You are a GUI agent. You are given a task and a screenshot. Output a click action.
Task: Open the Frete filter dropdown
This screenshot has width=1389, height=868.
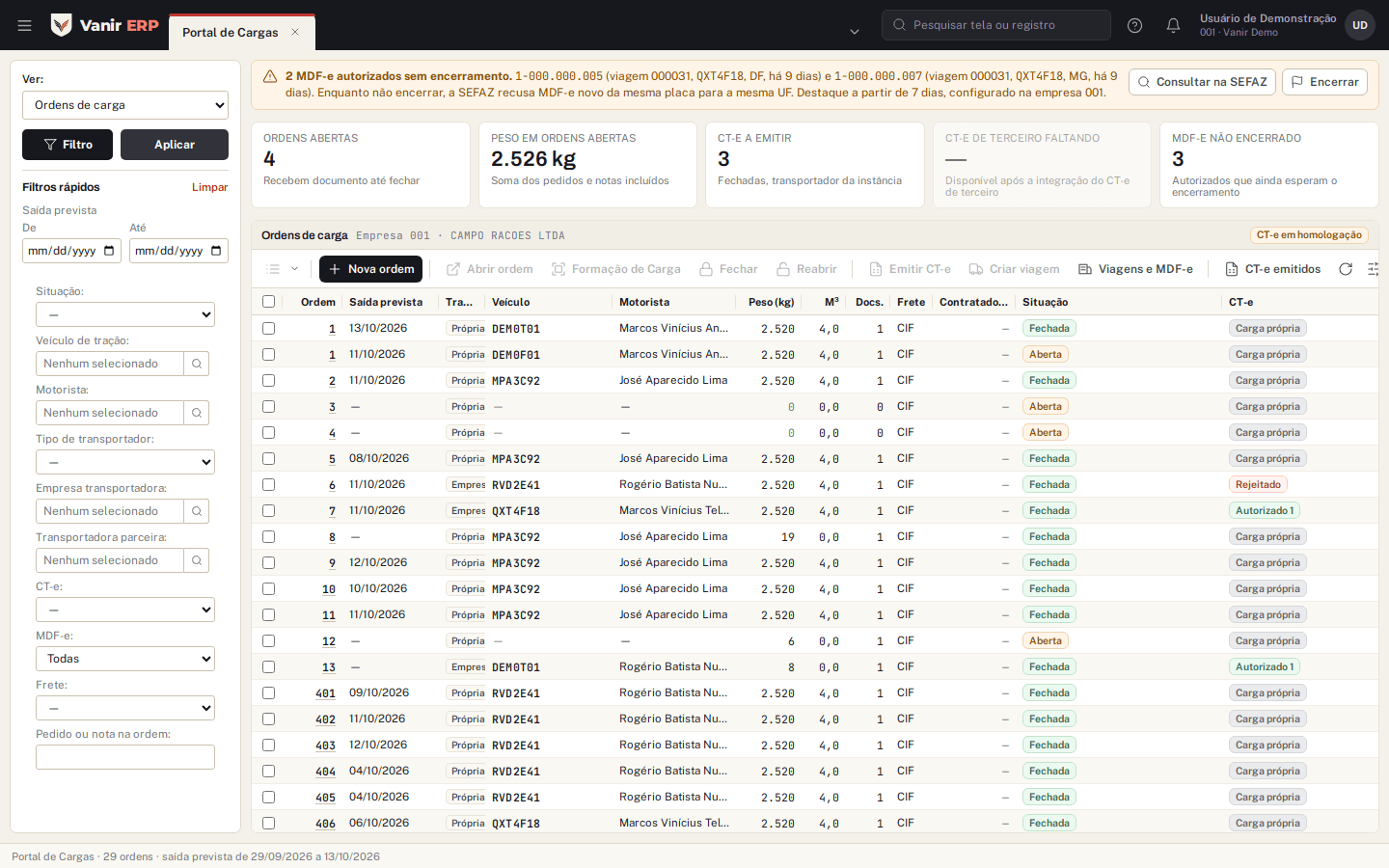click(x=125, y=708)
